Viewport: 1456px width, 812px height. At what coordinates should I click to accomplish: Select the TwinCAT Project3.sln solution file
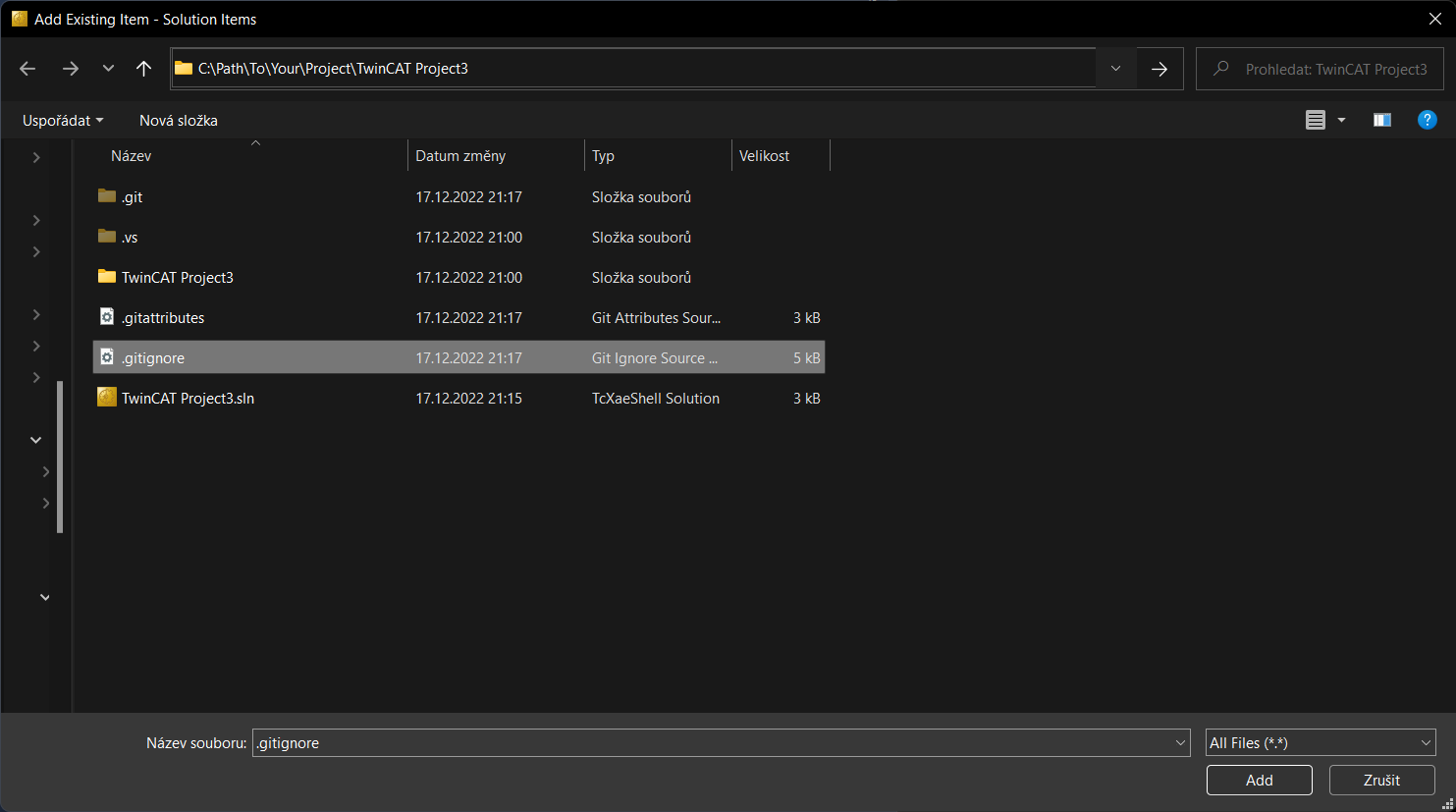tap(188, 399)
